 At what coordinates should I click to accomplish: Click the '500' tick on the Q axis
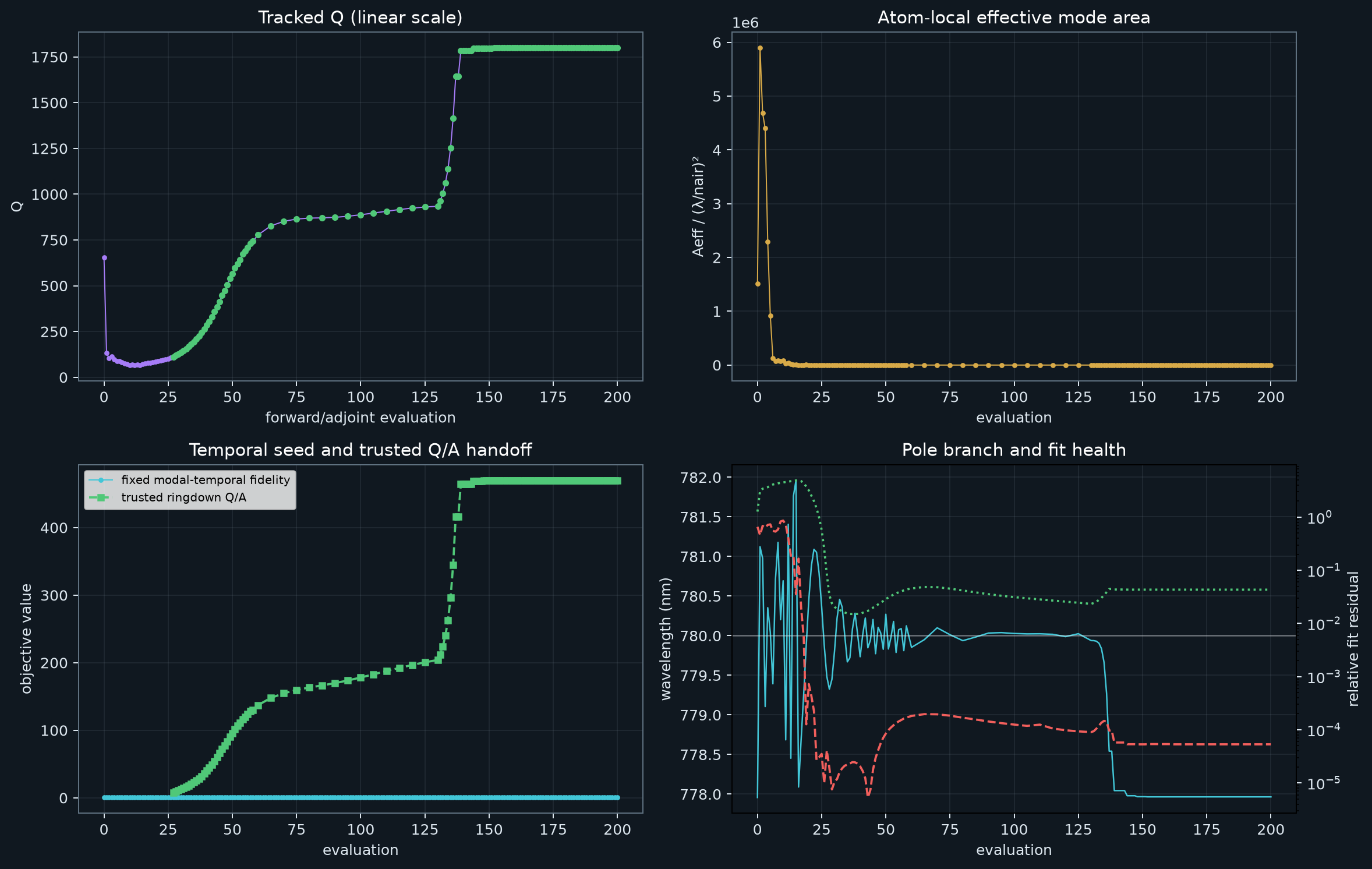coord(54,286)
